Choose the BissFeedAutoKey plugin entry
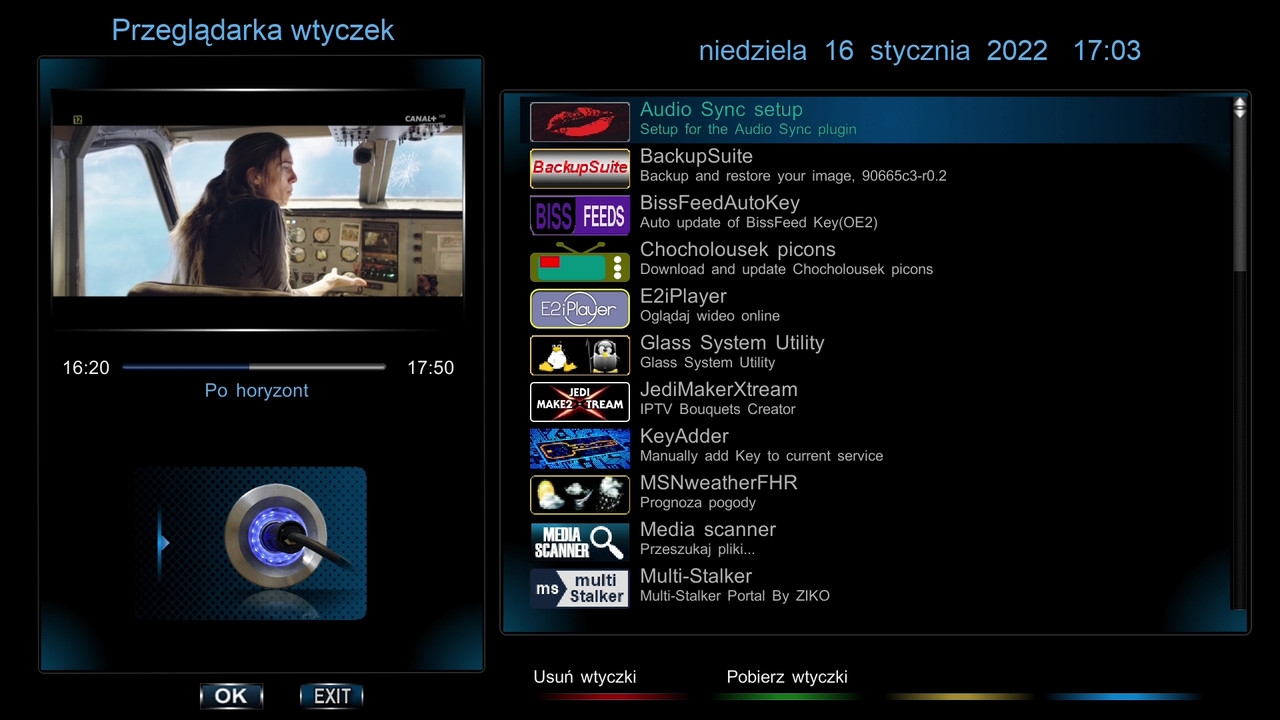The height and width of the screenshot is (720, 1280). [875, 213]
